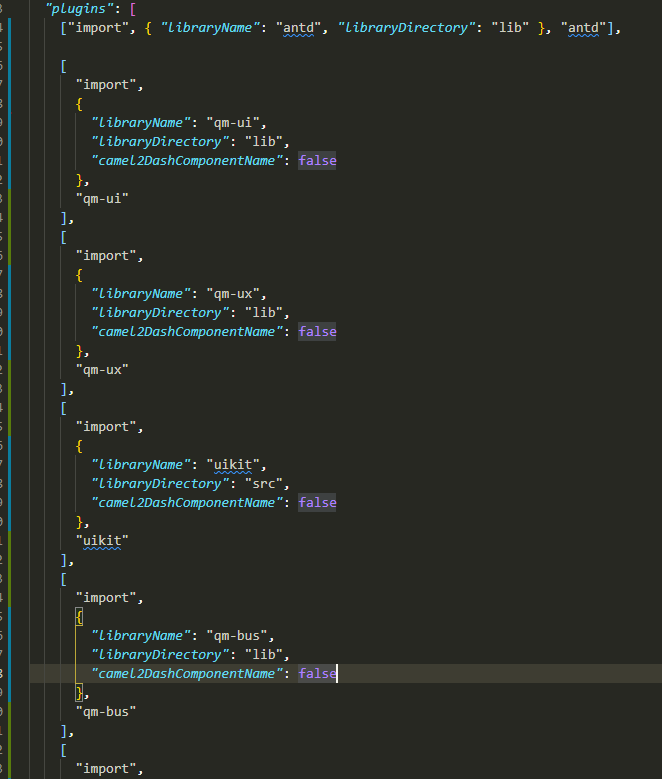
Task: Click the standalone "qm-bus" string on its own line
Action: (x=106, y=711)
